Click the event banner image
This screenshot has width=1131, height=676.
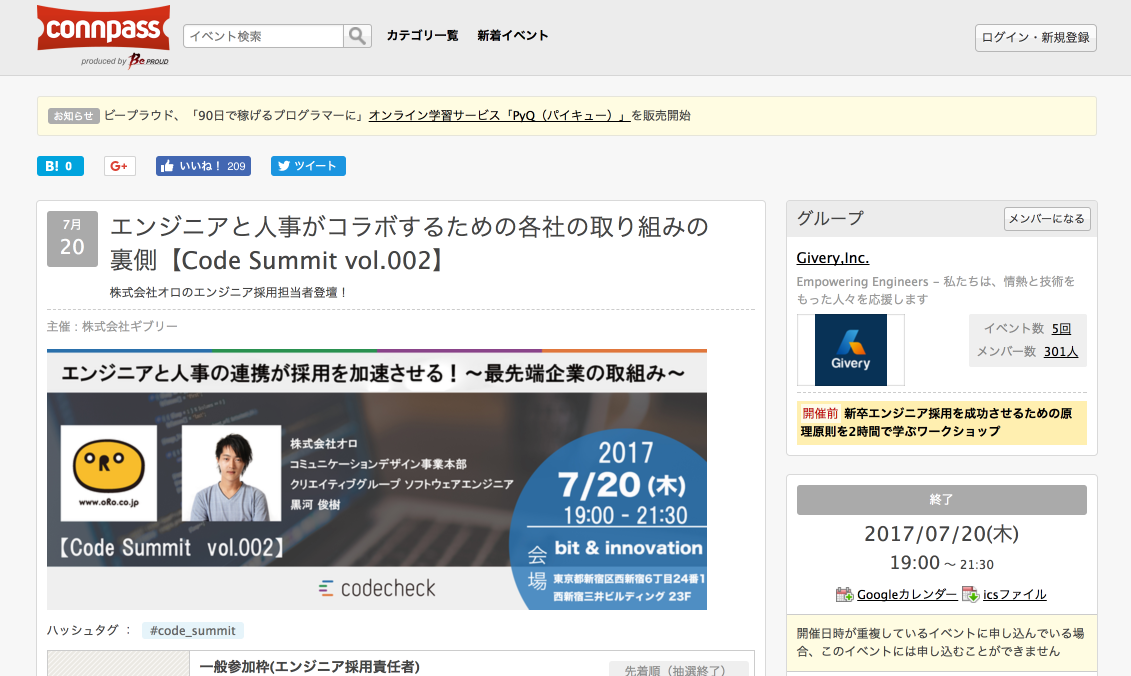377,479
